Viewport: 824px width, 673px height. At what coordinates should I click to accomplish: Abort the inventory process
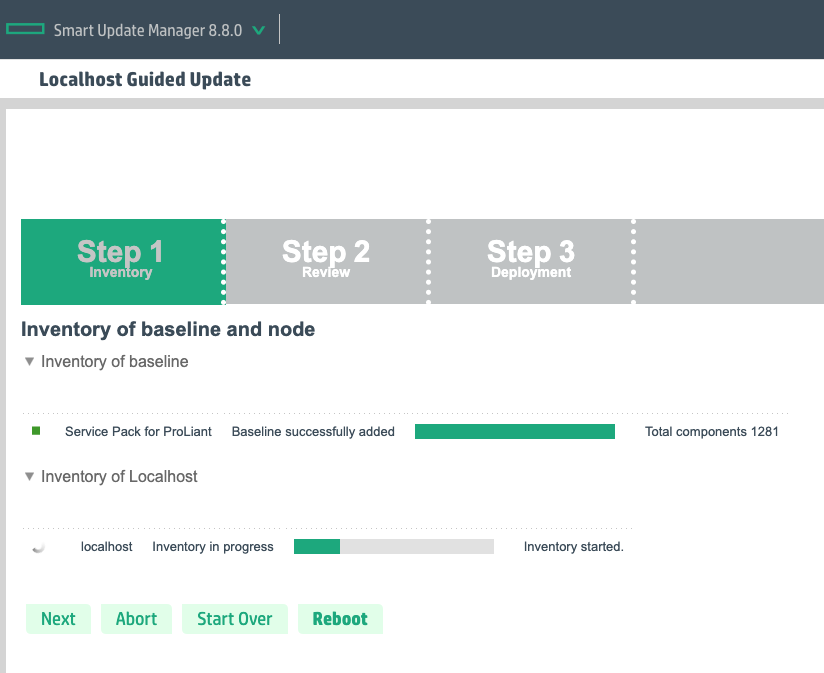136,619
